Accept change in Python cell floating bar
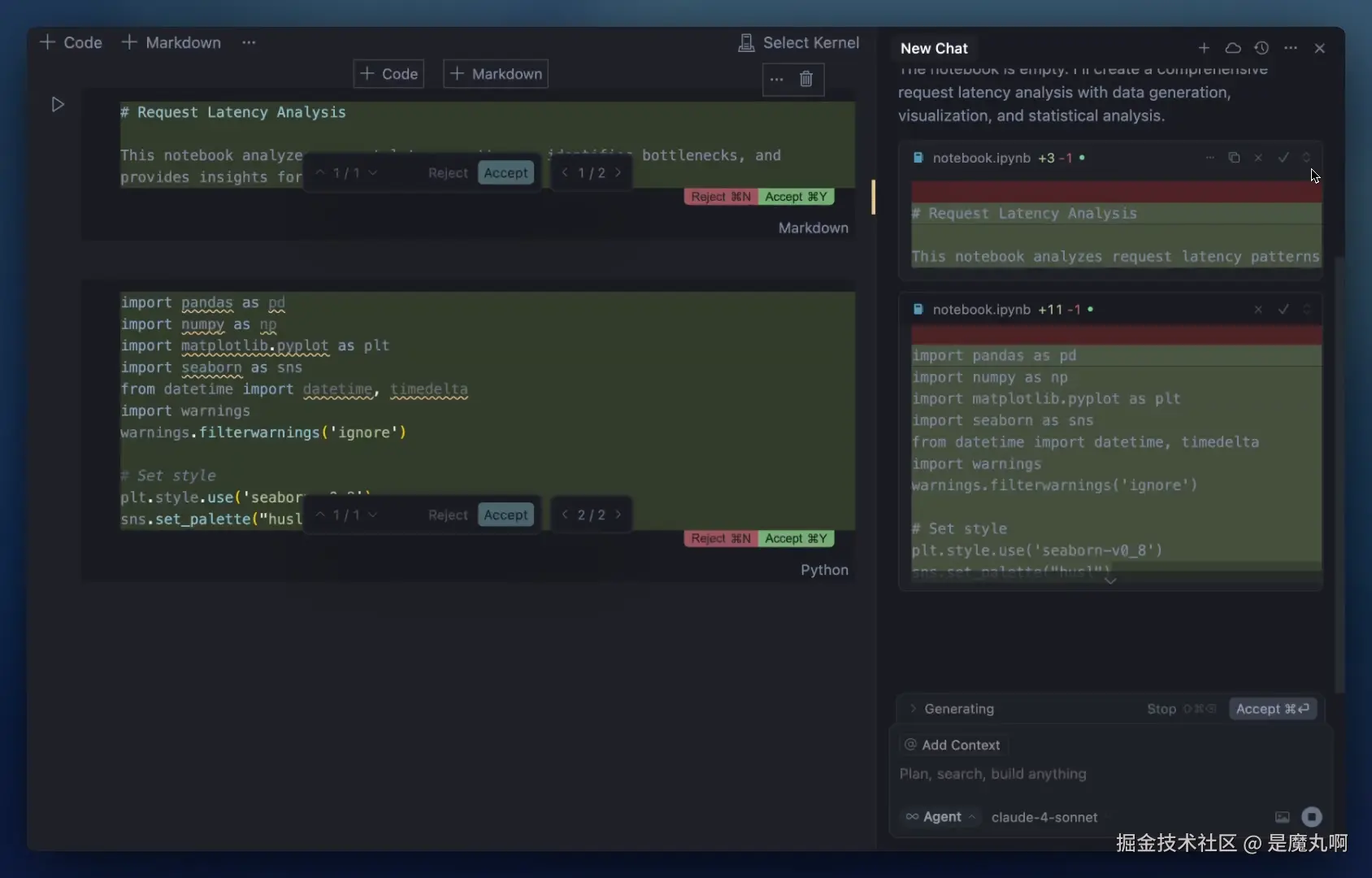Image resolution: width=1372 pixels, height=878 pixels. click(x=506, y=515)
